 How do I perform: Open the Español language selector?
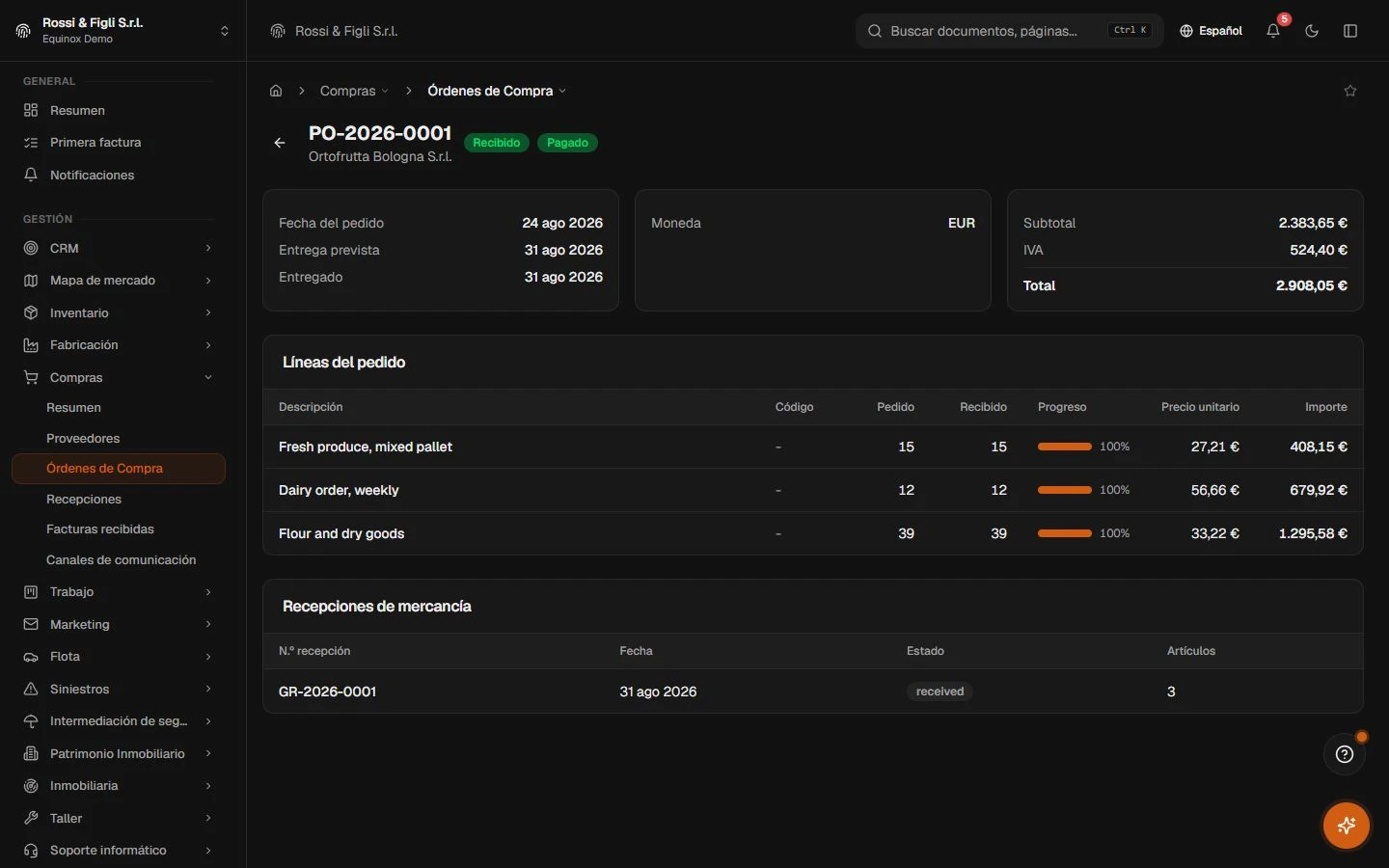coord(1212,31)
